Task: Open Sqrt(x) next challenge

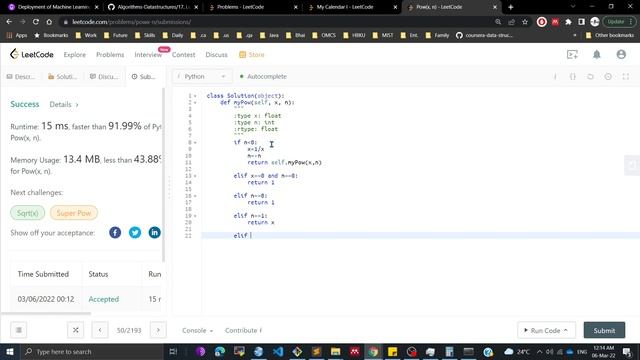Action: tap(28, 213)
